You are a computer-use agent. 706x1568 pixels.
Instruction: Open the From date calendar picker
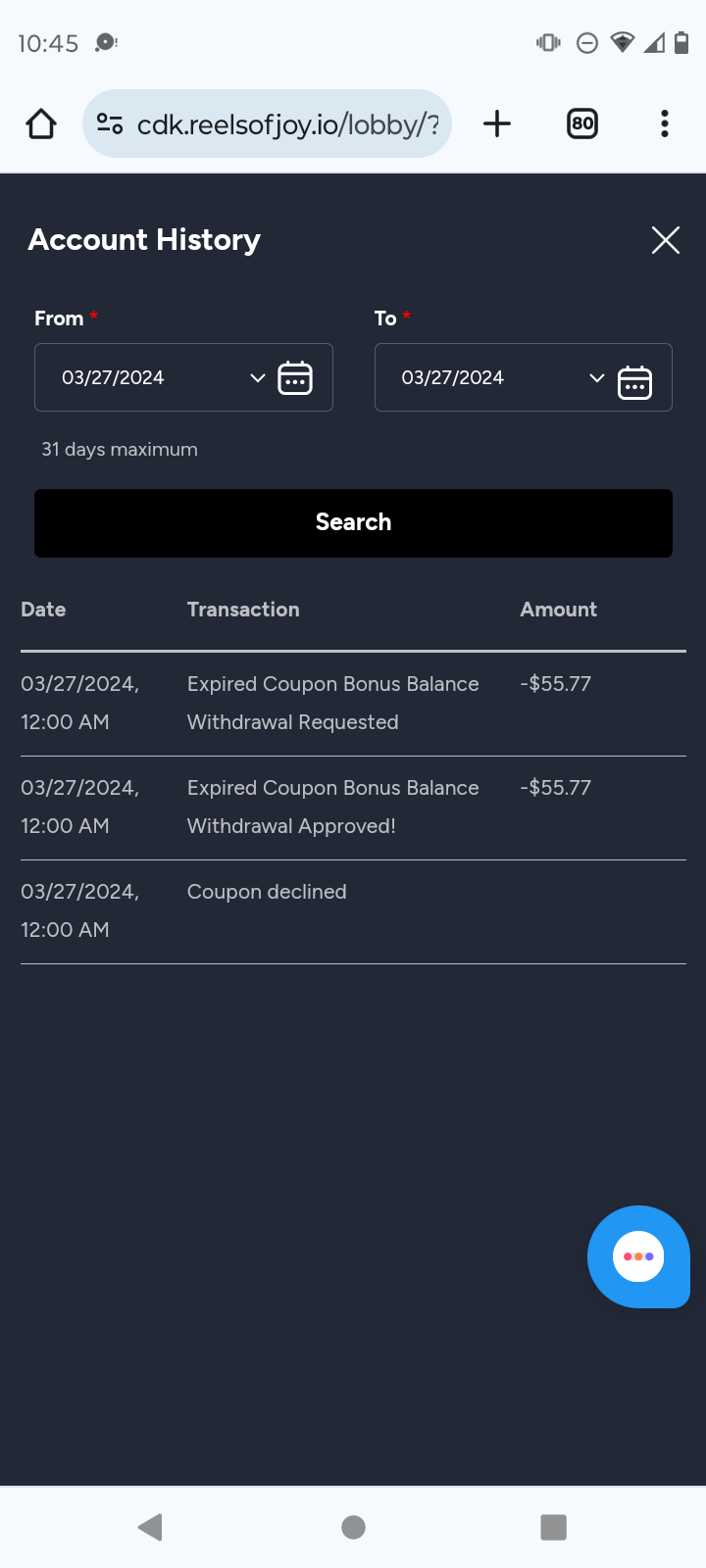tap(295, 377)
